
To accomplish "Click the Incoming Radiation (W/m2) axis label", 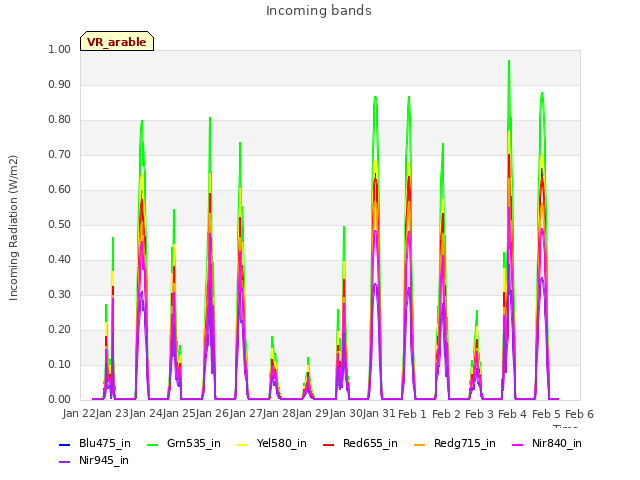I will pos(13,228).
